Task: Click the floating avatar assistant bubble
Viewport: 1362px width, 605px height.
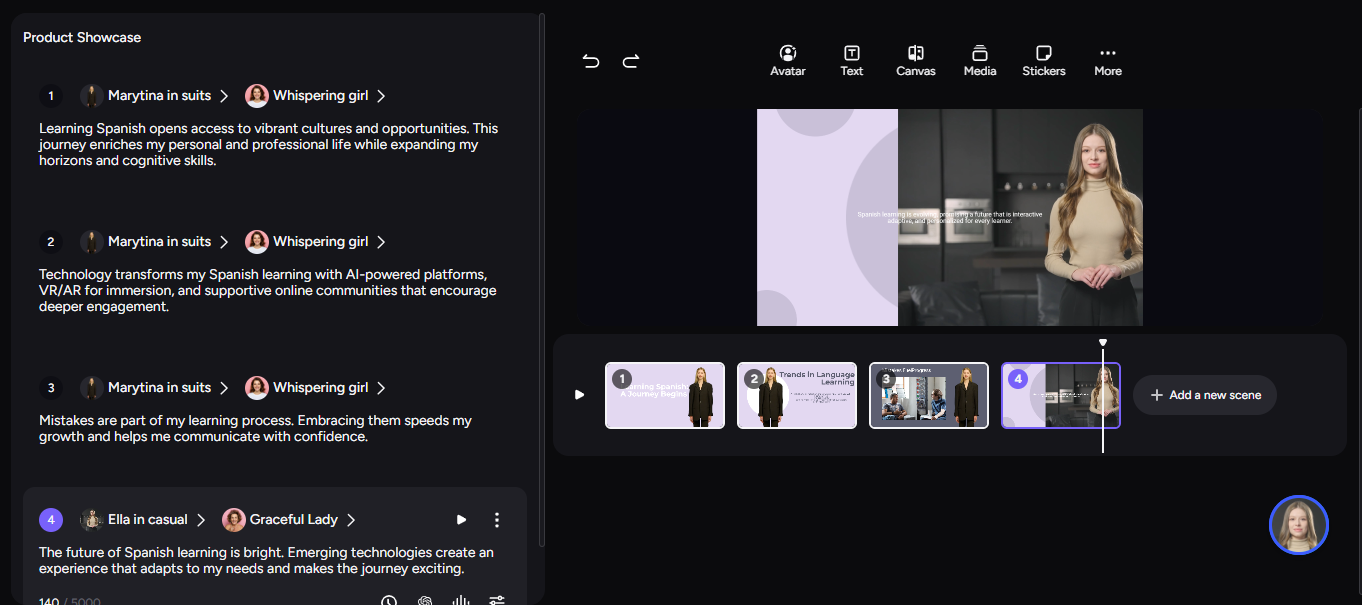Action: tap(1298, 525)
